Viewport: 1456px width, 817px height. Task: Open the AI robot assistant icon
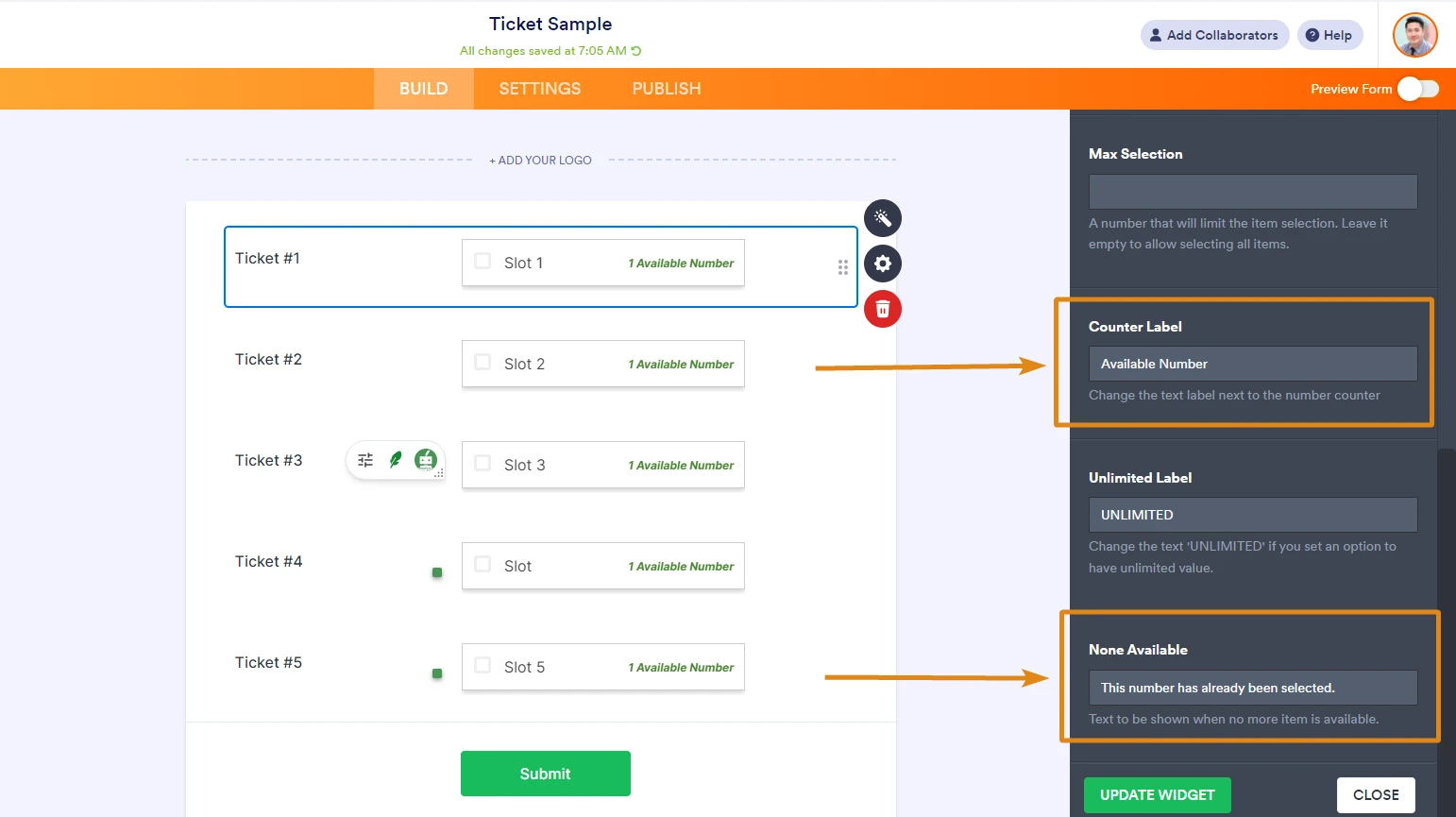(425, 460)
